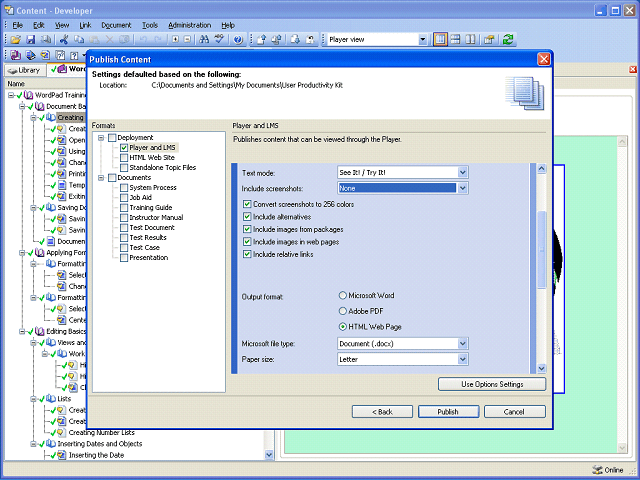Open the File menu

coord(18,25)
